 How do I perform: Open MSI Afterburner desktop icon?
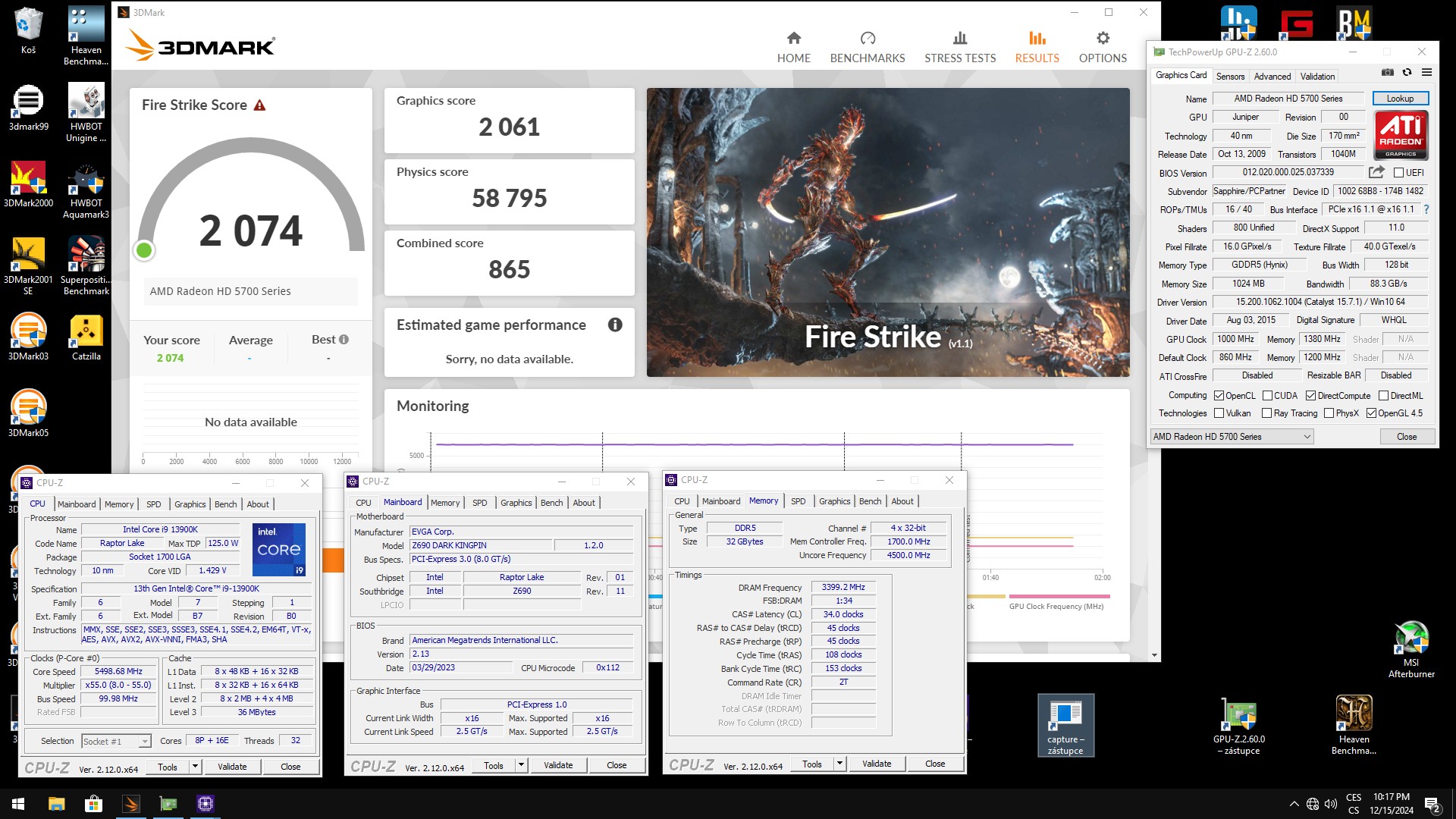click(1411, 648)
